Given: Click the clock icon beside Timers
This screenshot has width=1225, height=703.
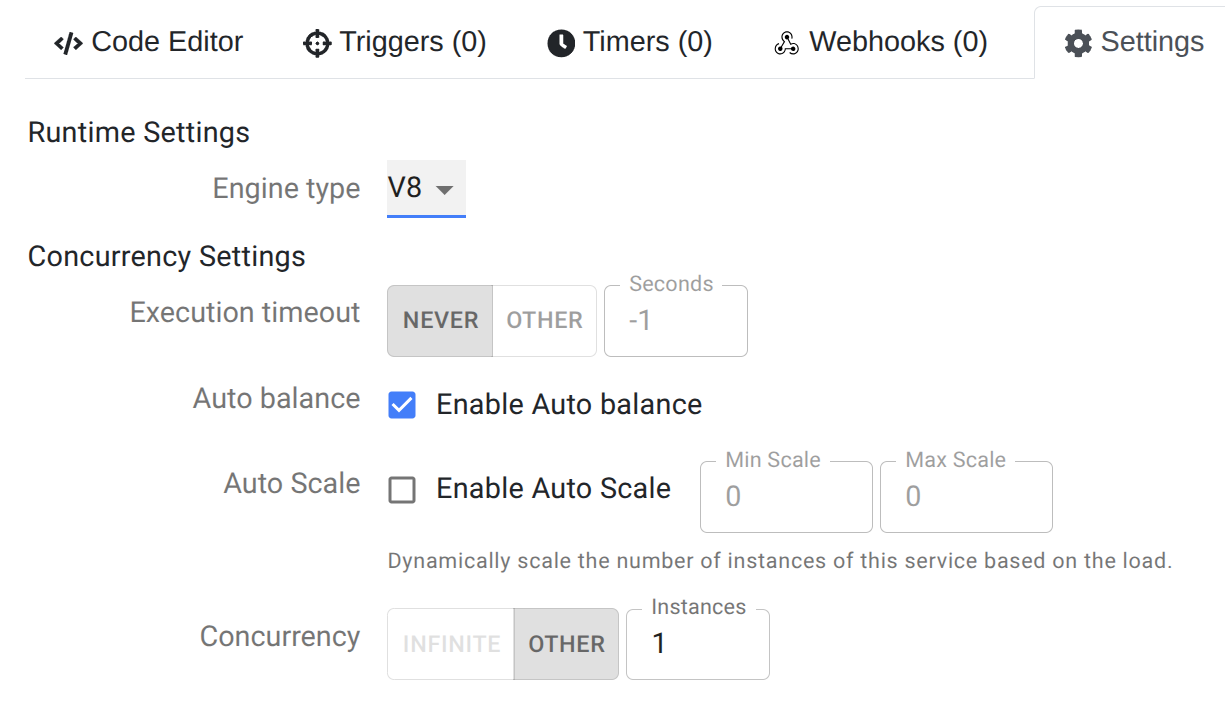Looking at the screenshot, I should click(x=561, y=44).
